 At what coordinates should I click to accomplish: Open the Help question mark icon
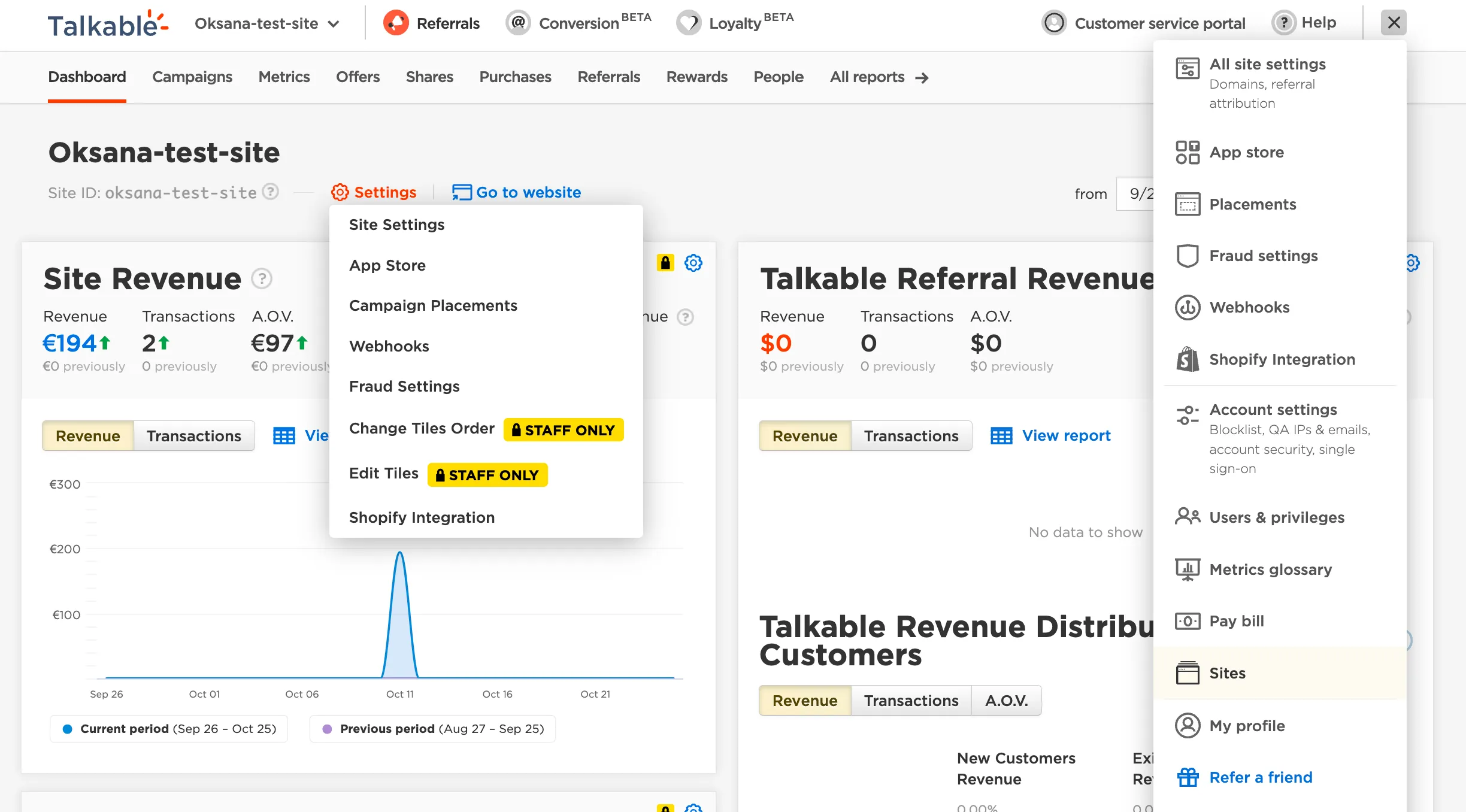click(x=1283, y=23)
